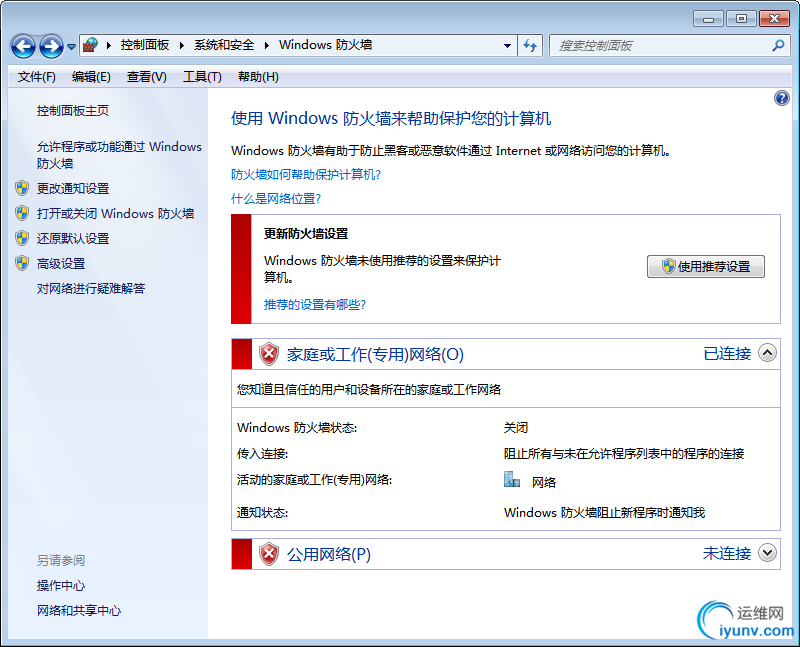Open the 帮助(H) menu
The height and width of the screenshot is (647, 800).
click(x=258, y=77)
